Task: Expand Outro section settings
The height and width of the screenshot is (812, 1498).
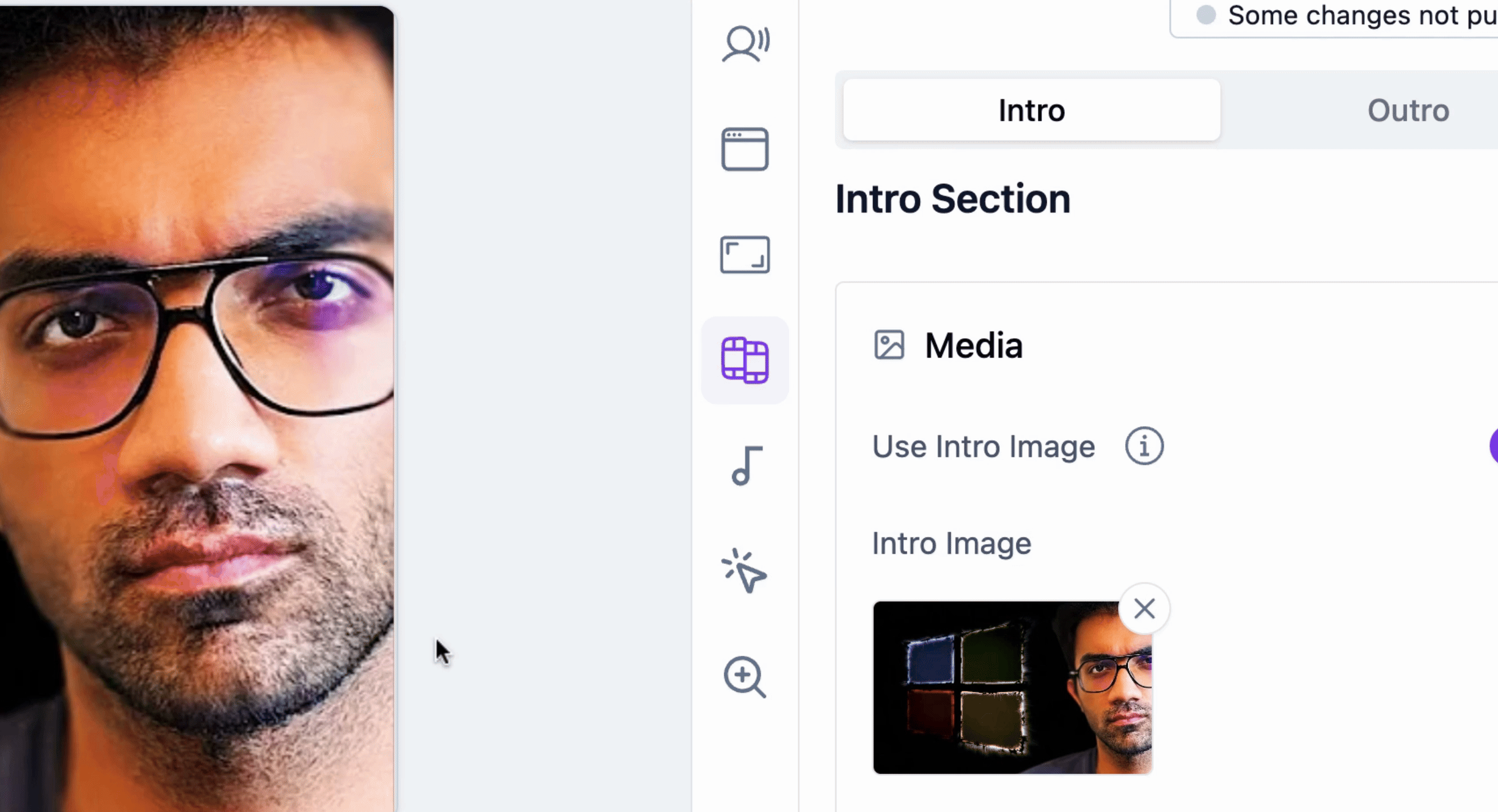Action: [1405, 110]
